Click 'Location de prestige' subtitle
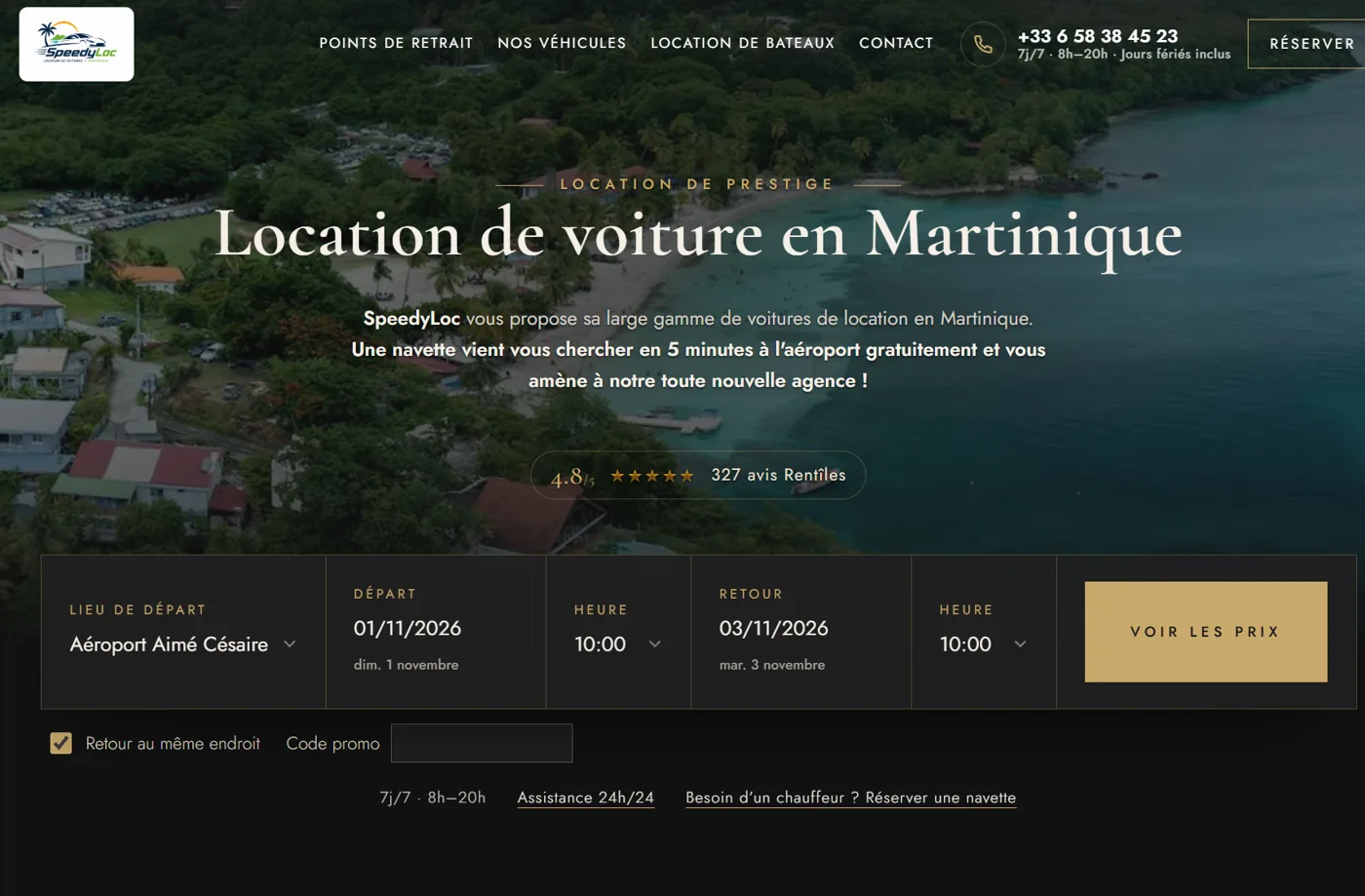This screenshot has width=1365, height=896. coord(697,183)
